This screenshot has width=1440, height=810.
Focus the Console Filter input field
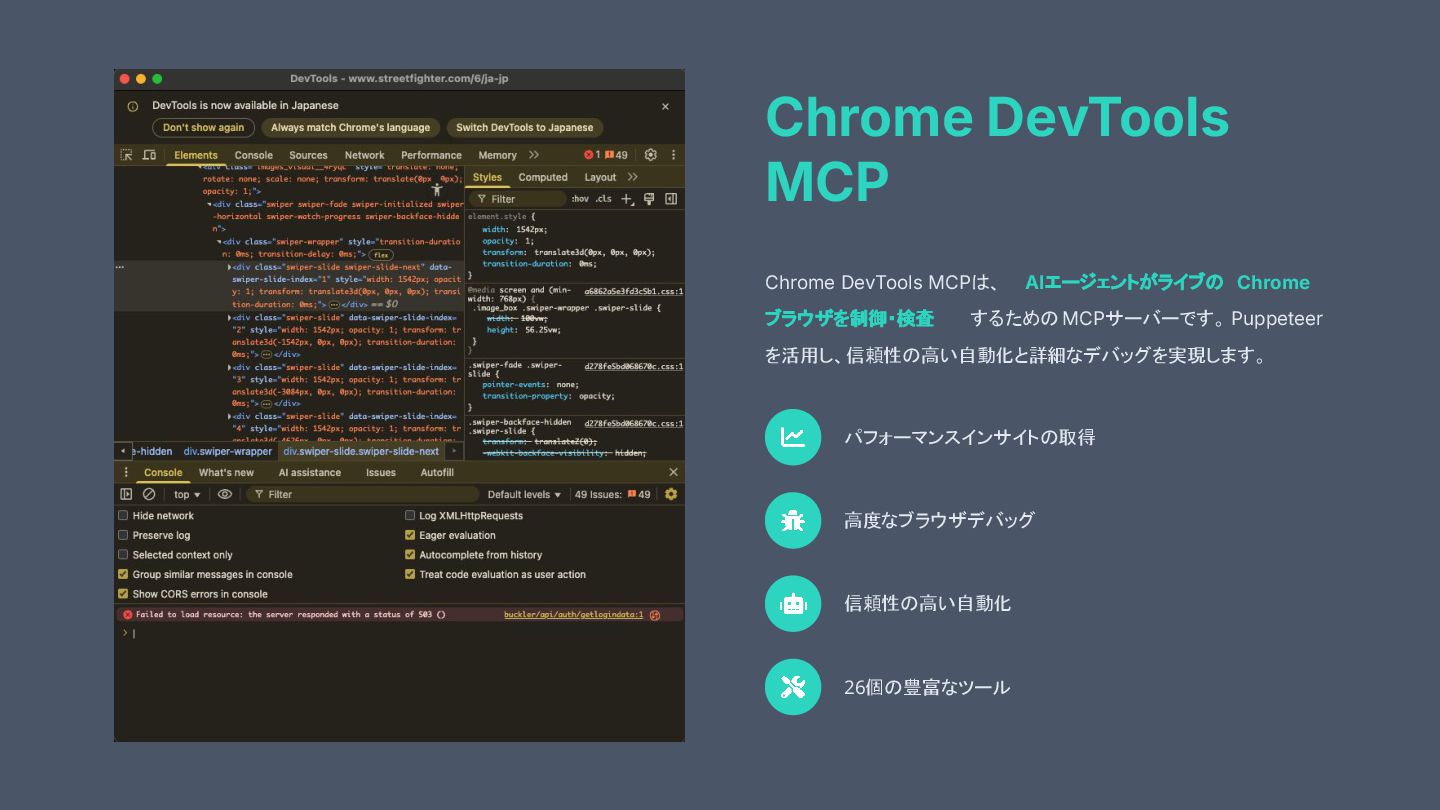pos(365,494)
